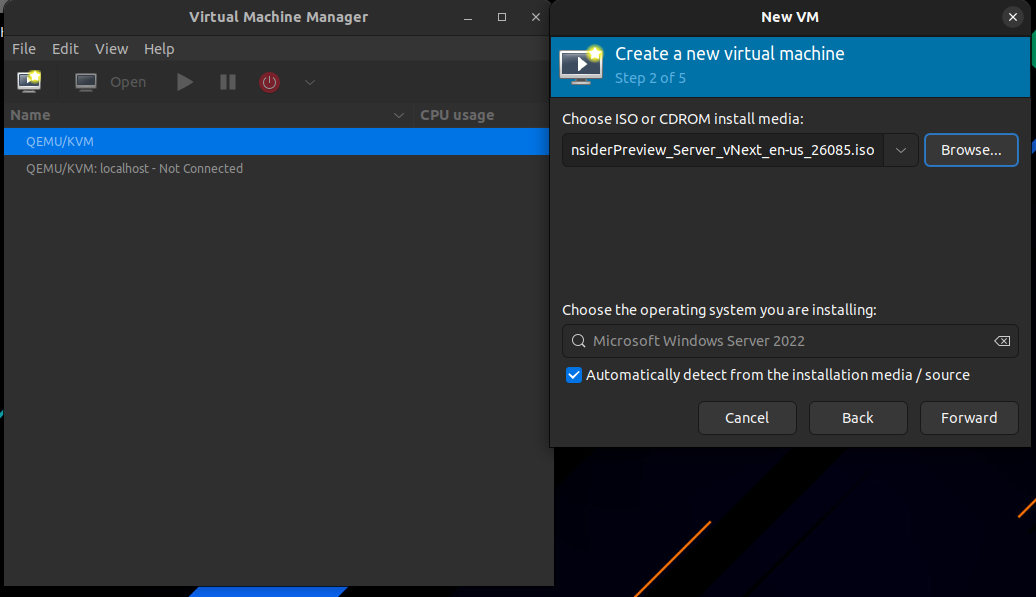Clear the operating system search field
Viewport: 1036px width, 597px height.
coord(1002,341)
